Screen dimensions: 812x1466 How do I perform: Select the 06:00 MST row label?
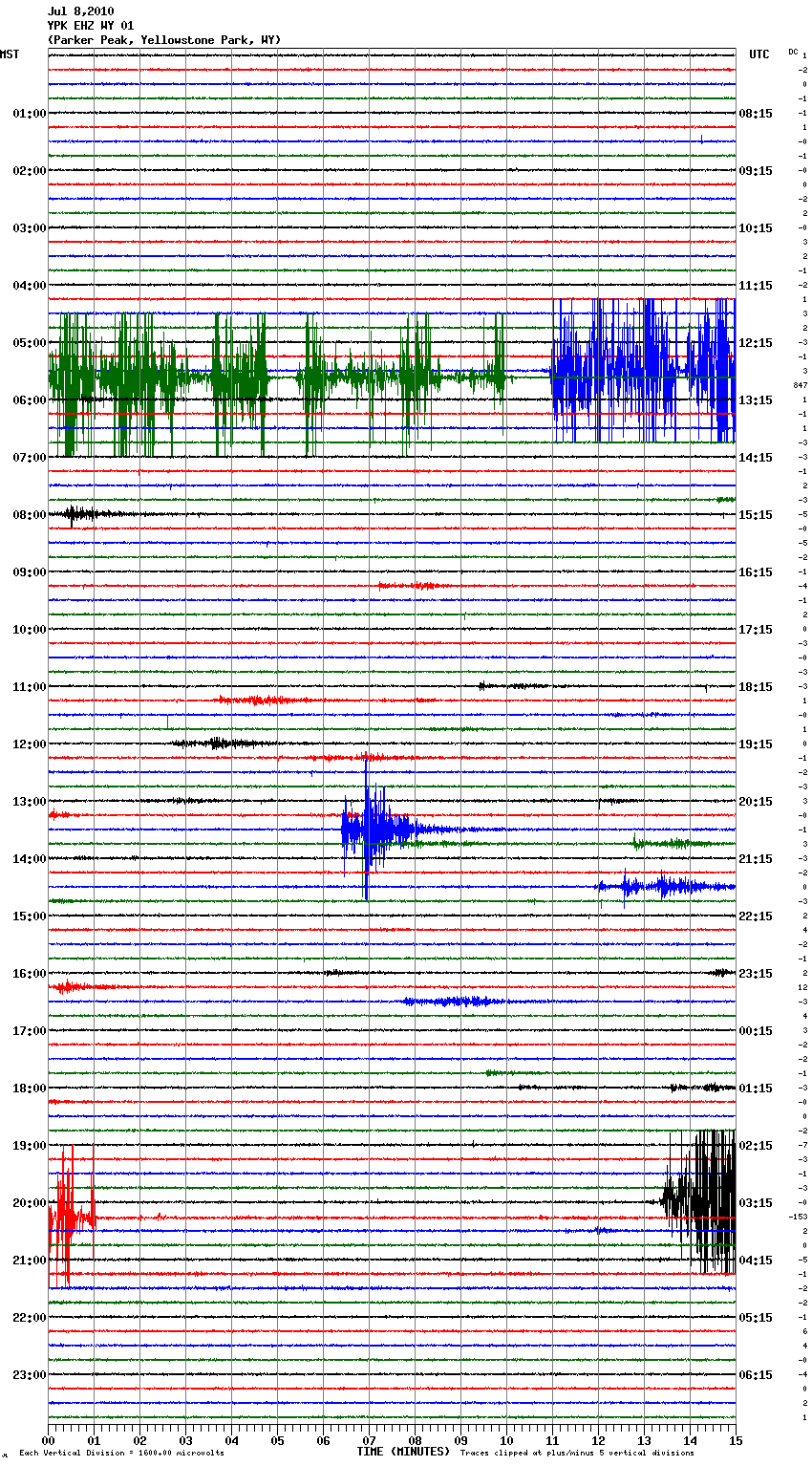(30, 399)
